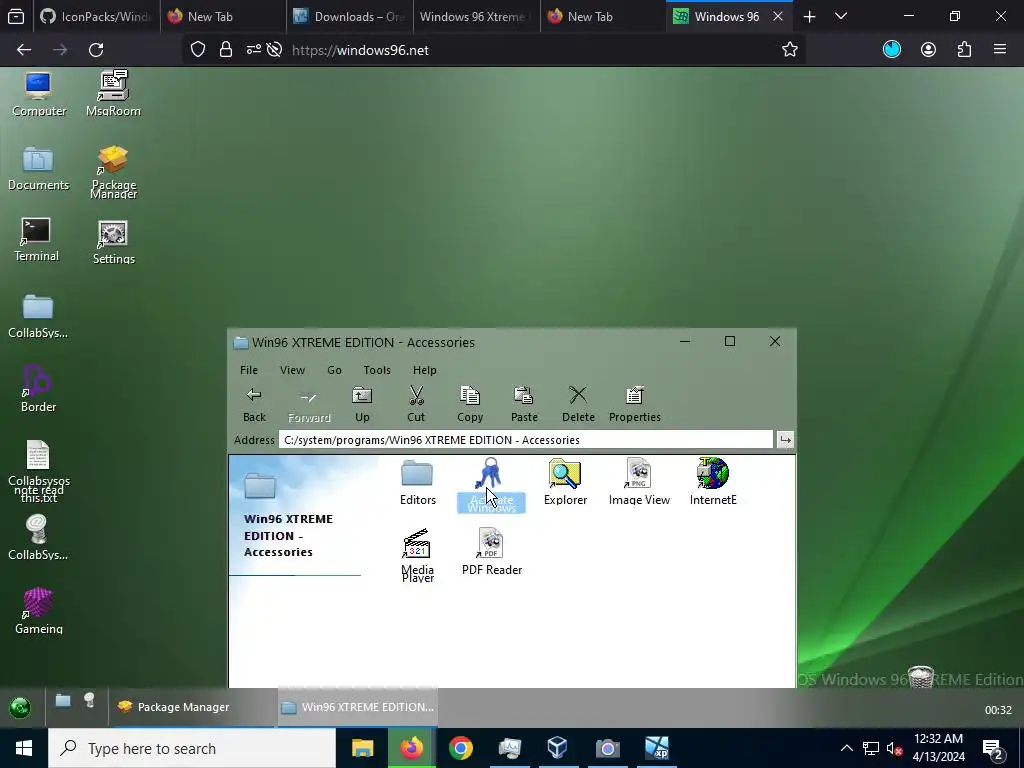Open the Help menu

[424, 370]
